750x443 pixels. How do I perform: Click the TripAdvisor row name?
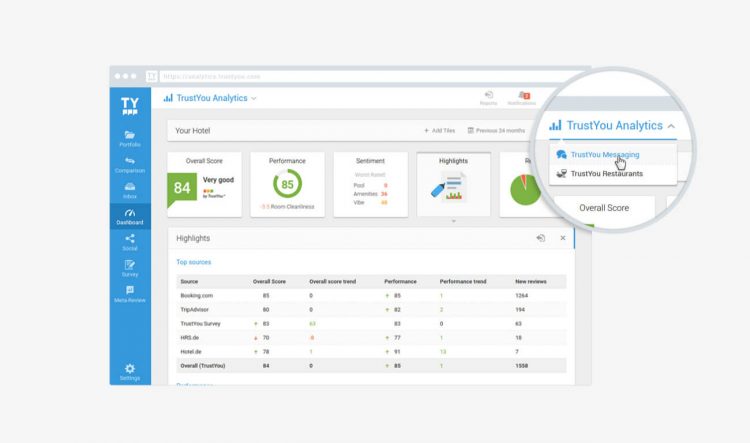coord(194,310)
